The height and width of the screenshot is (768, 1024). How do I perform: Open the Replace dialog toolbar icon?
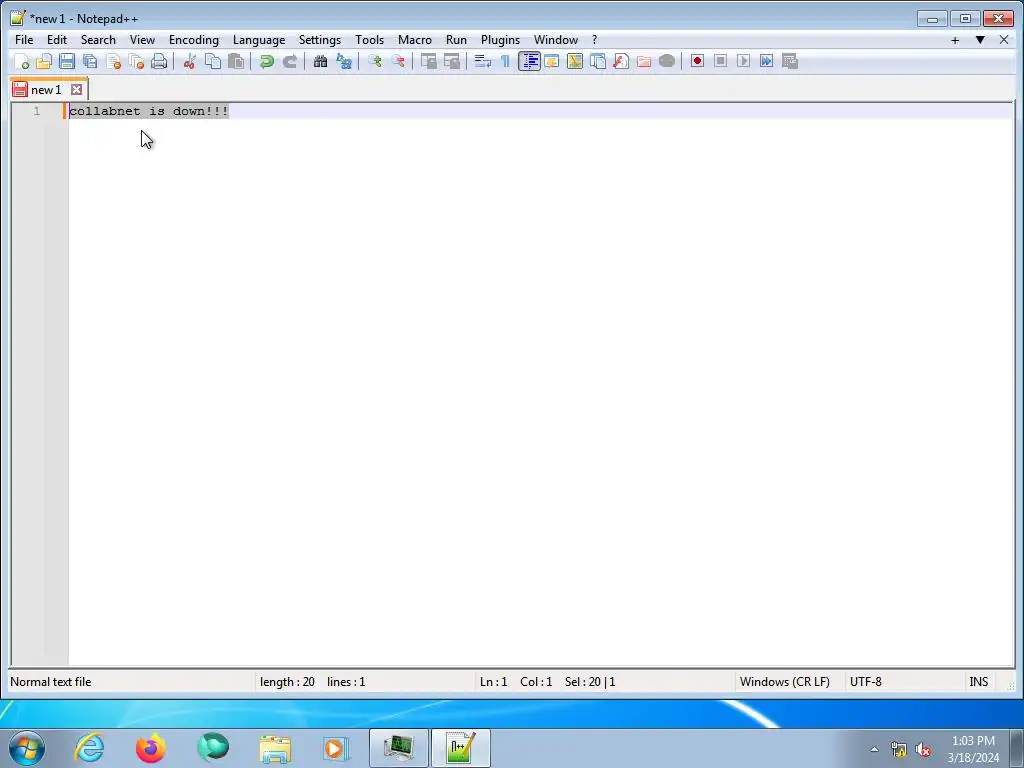point(344,61)
